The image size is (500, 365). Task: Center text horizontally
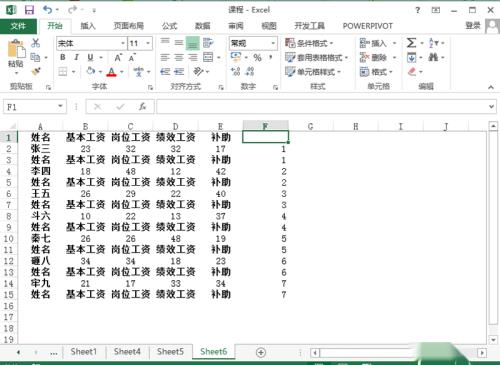point(179,57)
